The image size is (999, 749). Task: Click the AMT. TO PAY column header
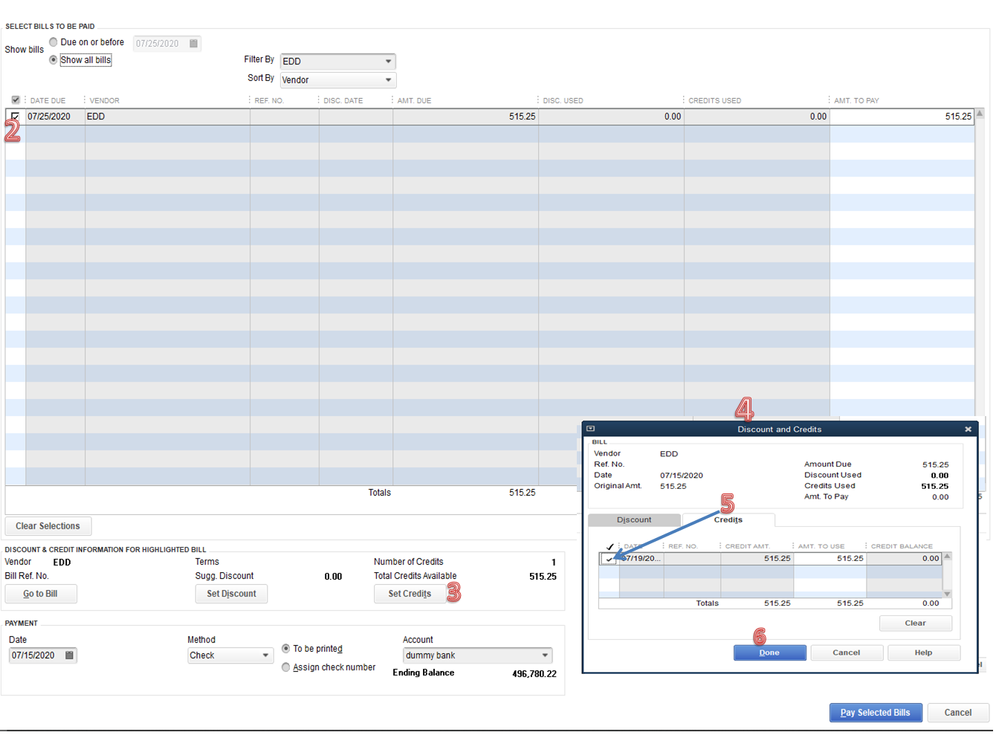[856, 100]
